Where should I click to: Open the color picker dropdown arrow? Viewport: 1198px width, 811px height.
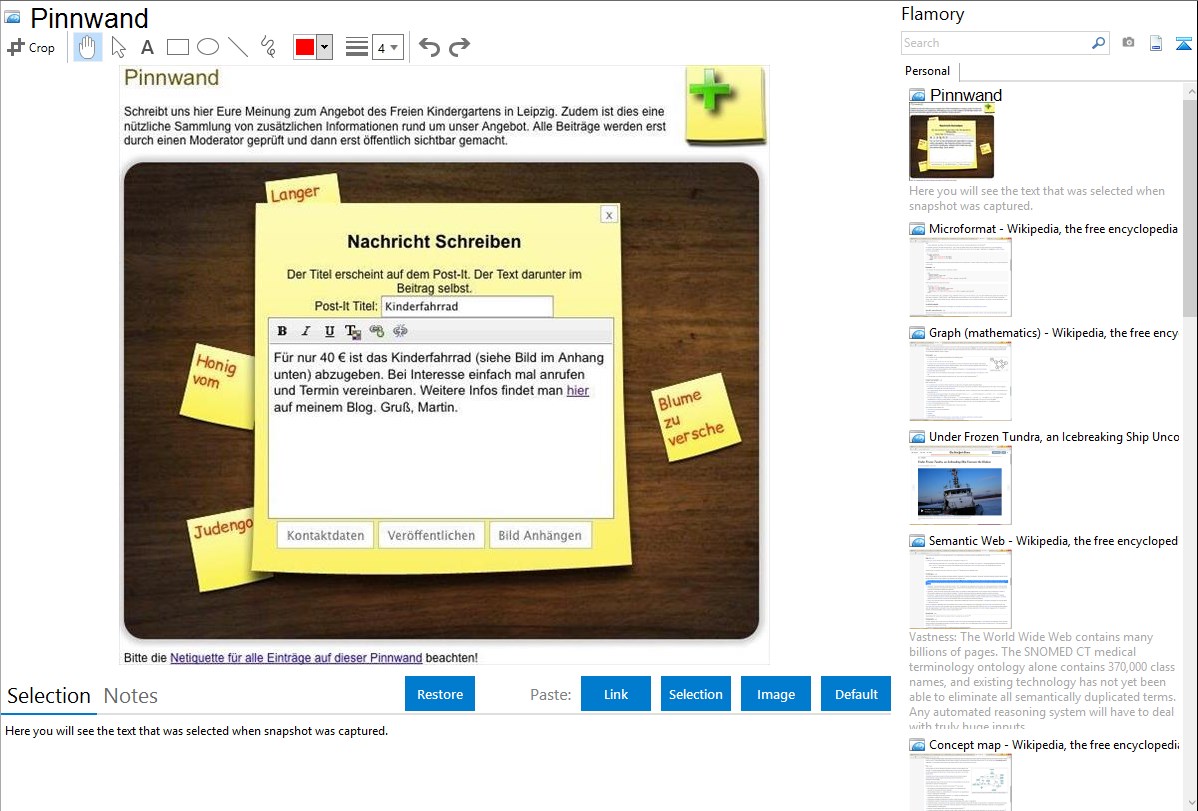[x=324, y=47]
